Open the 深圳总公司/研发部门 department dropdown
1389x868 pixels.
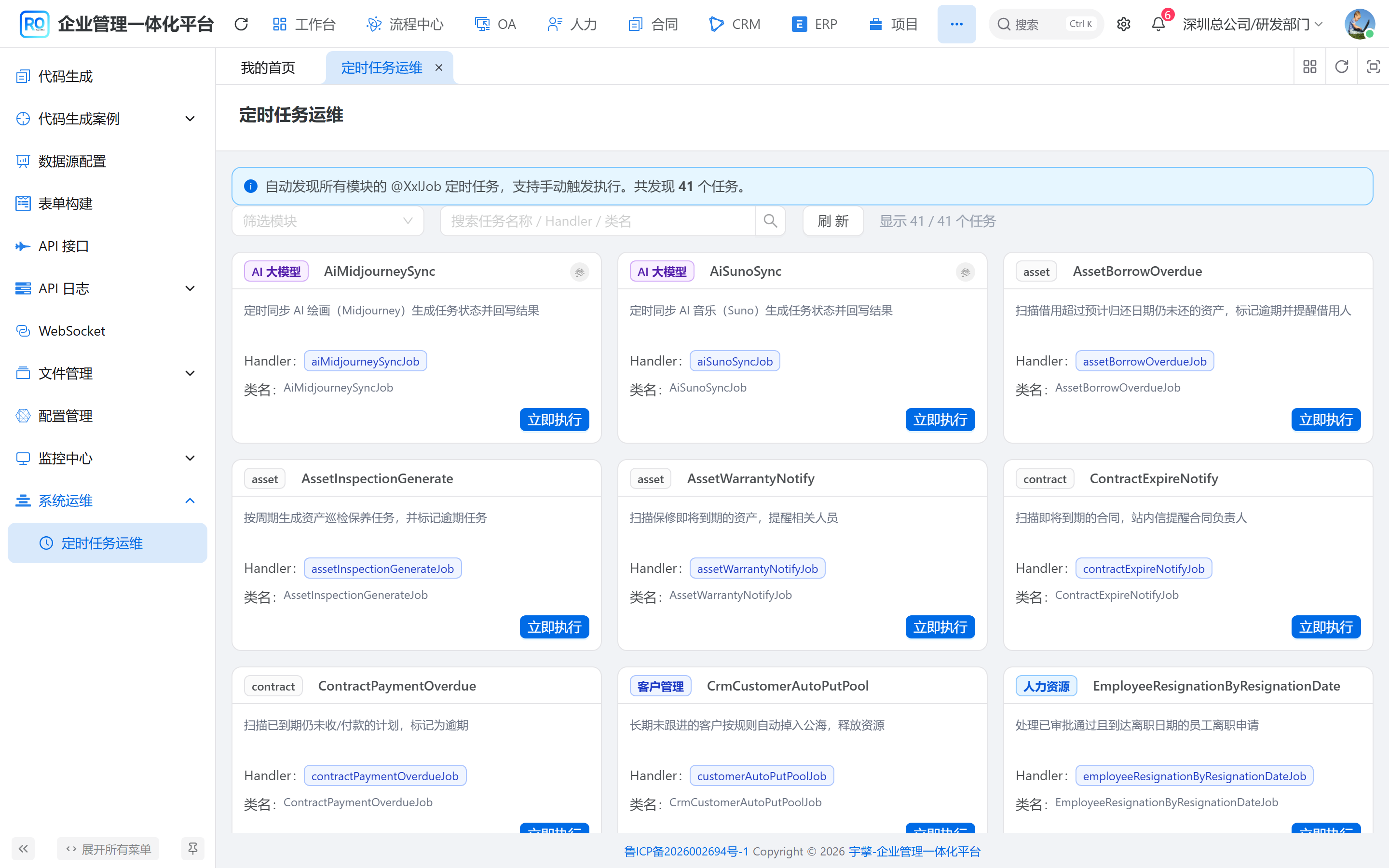pyautogui.click(x=1253, y=24)
